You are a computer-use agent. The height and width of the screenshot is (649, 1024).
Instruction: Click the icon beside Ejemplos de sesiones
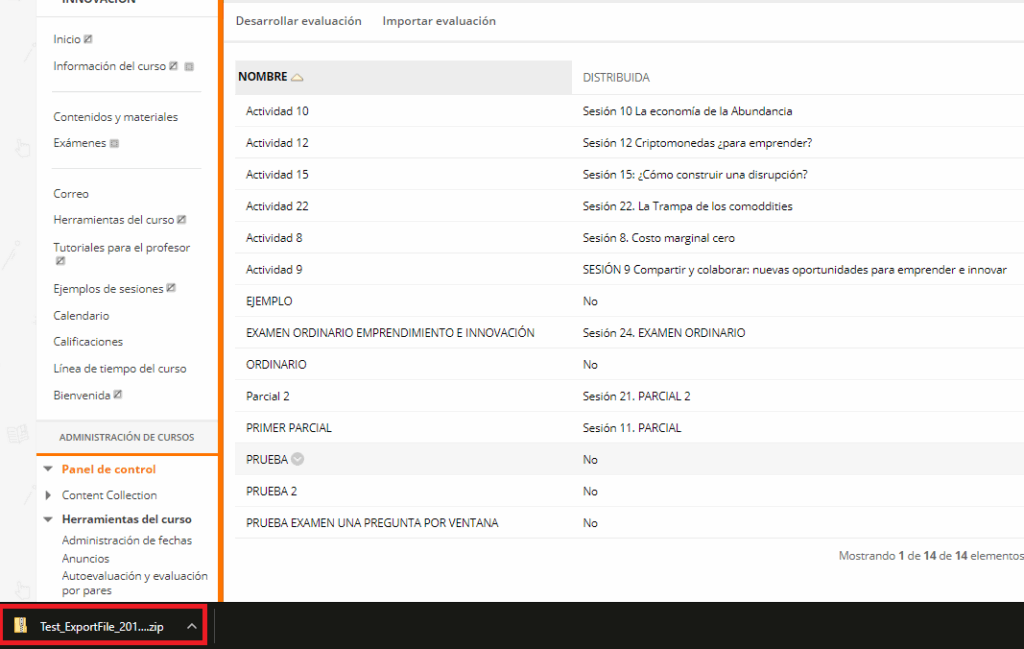171,289
